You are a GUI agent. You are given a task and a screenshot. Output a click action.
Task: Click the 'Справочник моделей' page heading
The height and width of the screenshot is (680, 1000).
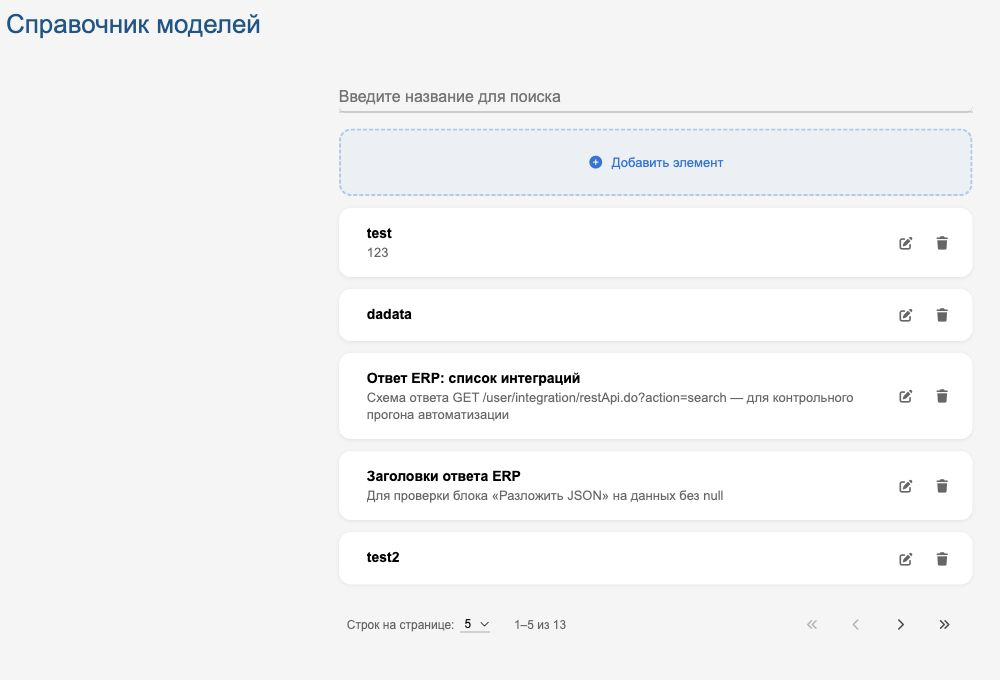[x=133, y=25]
